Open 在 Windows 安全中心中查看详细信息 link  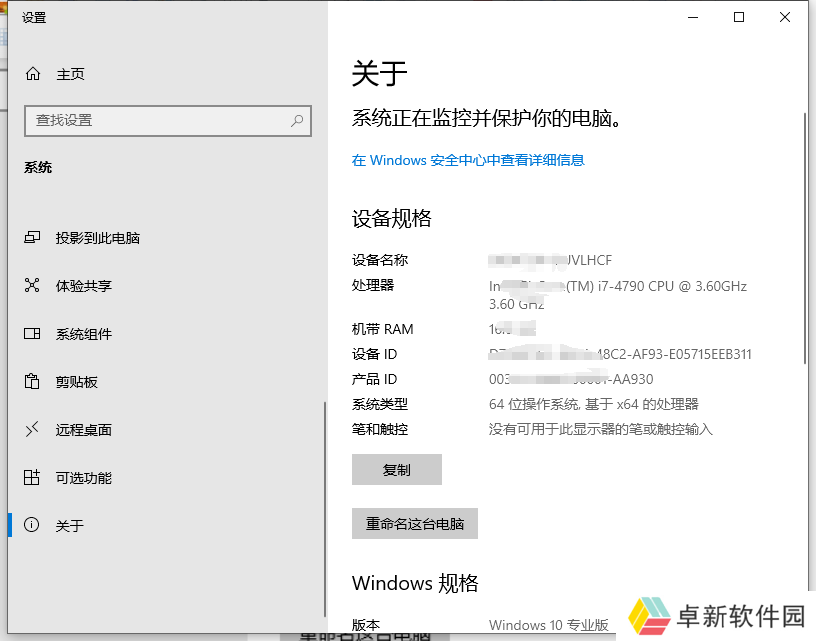click(x=468, y=160)
